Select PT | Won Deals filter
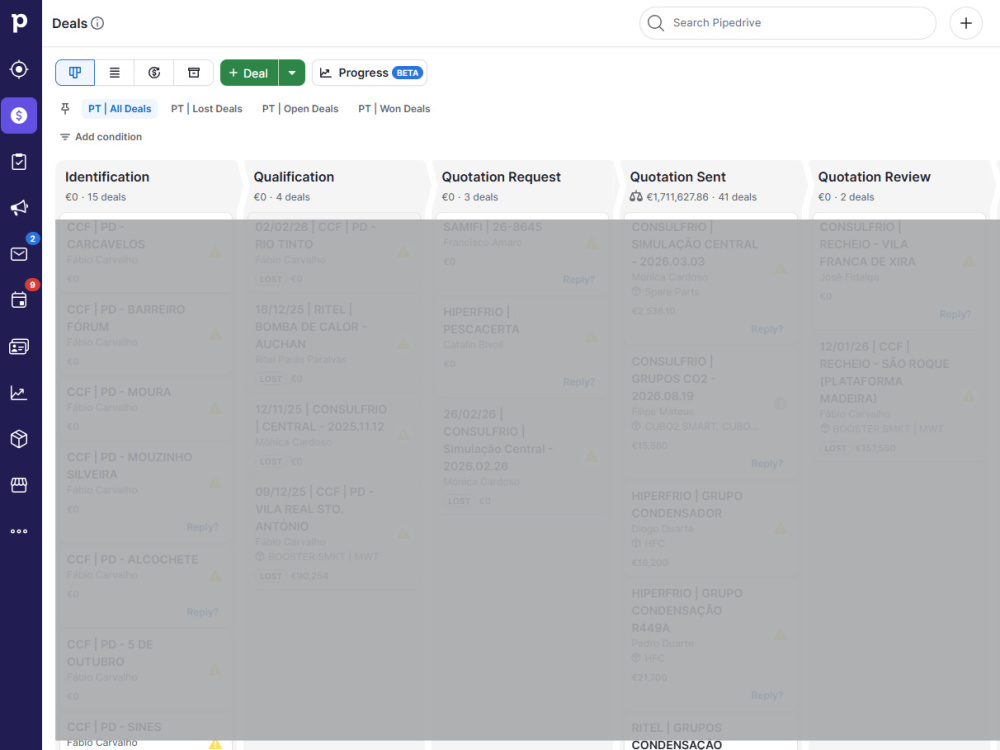 click(x=394, y=109)
